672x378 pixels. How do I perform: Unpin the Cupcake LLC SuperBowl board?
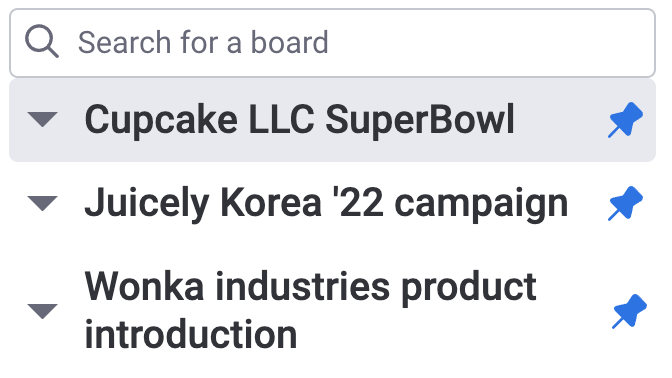(625, 120)
